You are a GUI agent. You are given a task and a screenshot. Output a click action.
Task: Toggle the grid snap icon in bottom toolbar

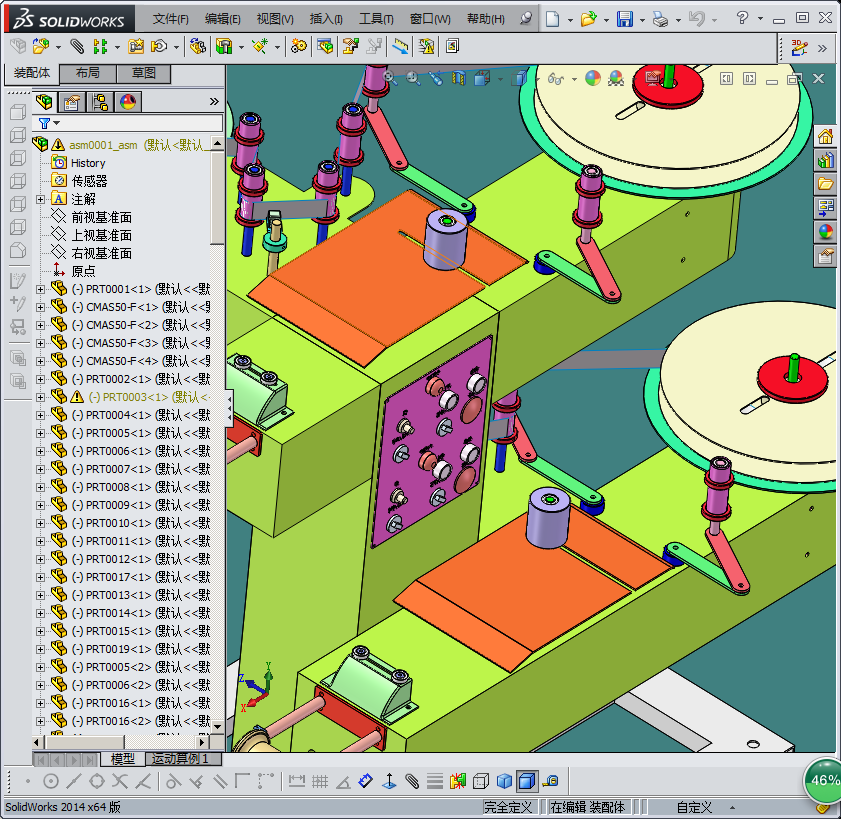(x=320, y=781)
